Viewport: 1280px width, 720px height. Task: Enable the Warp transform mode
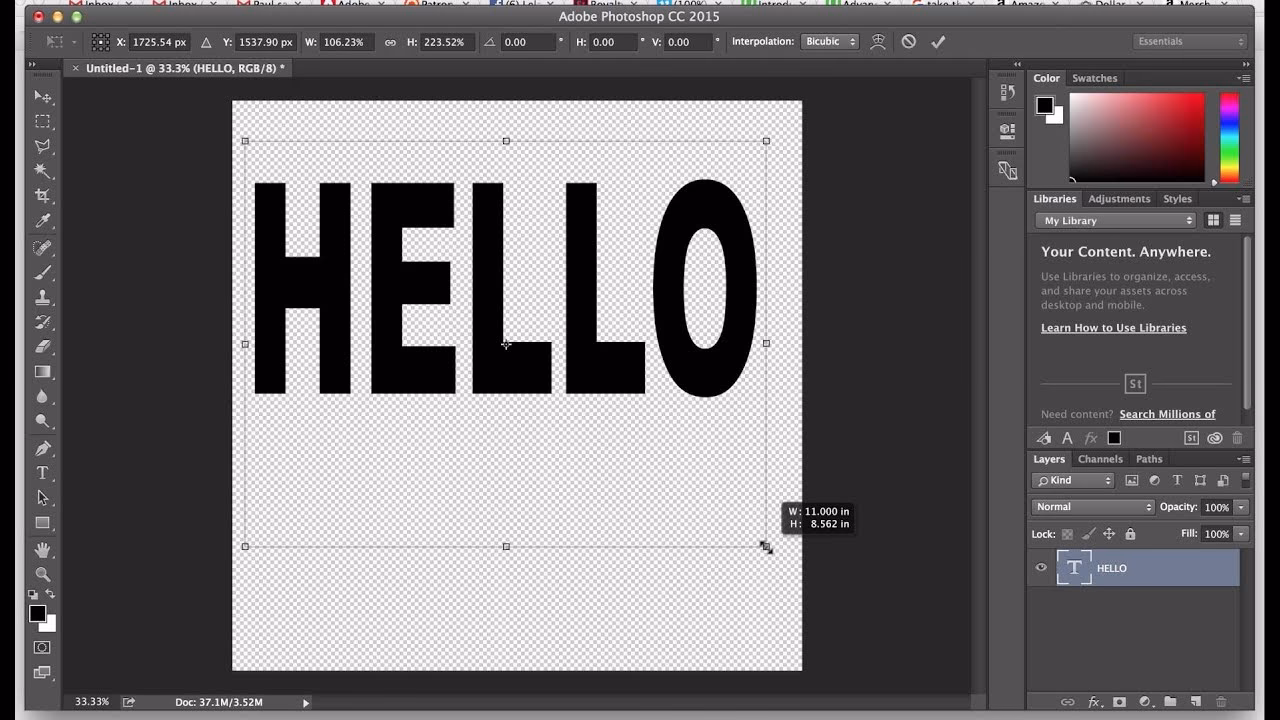coord(877,41)
